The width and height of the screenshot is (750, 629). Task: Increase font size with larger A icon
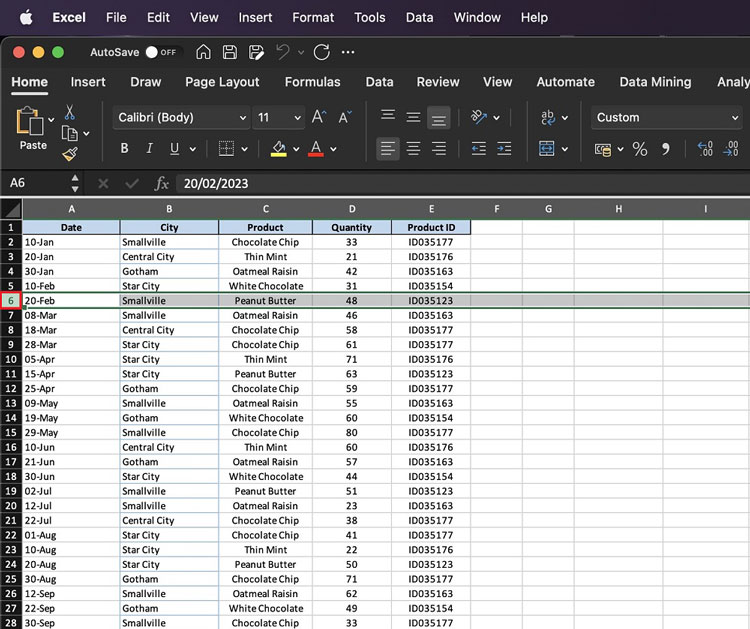coord(319,117)
